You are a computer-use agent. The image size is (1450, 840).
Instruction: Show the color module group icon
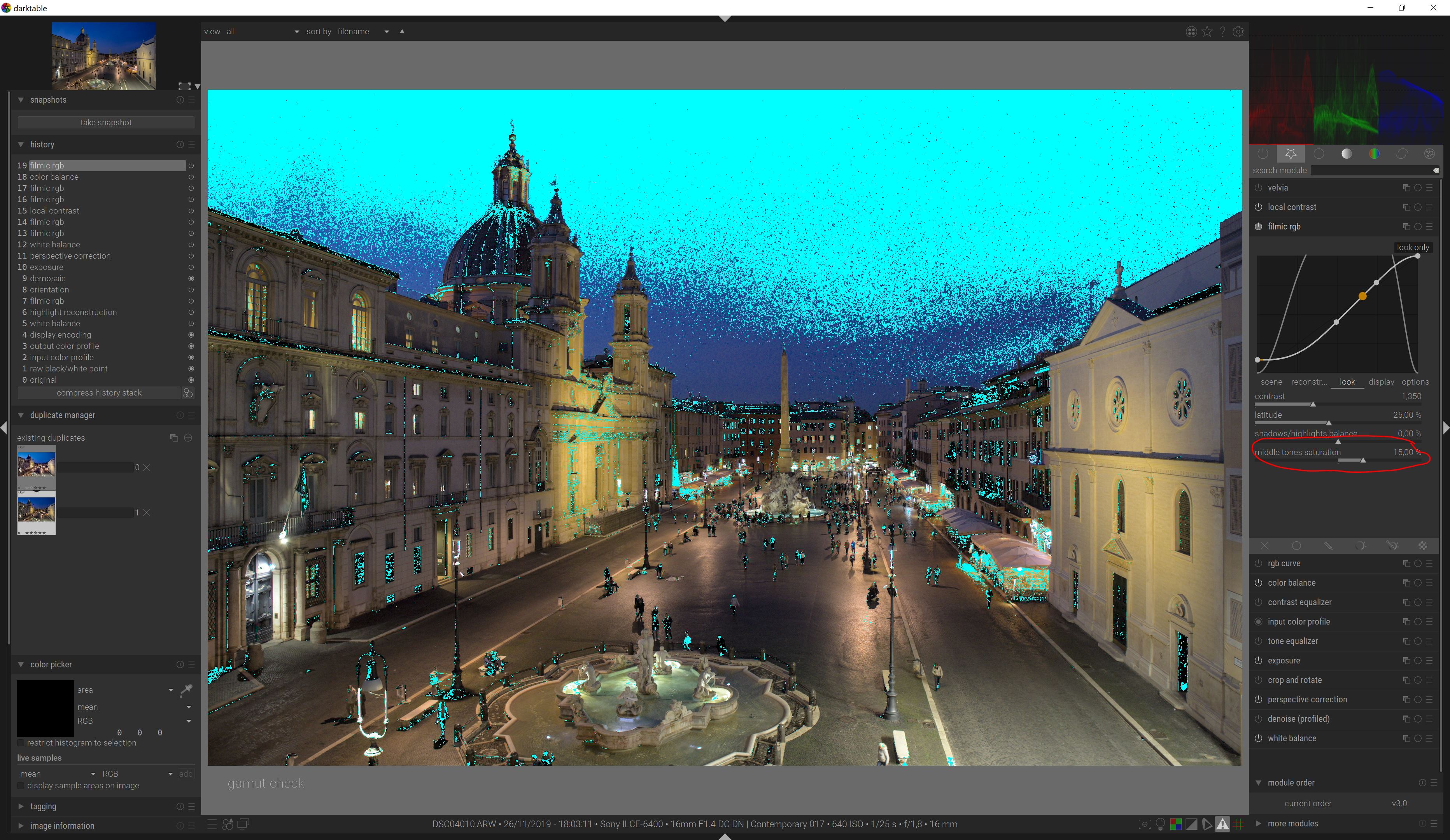tap(1374, 154)
